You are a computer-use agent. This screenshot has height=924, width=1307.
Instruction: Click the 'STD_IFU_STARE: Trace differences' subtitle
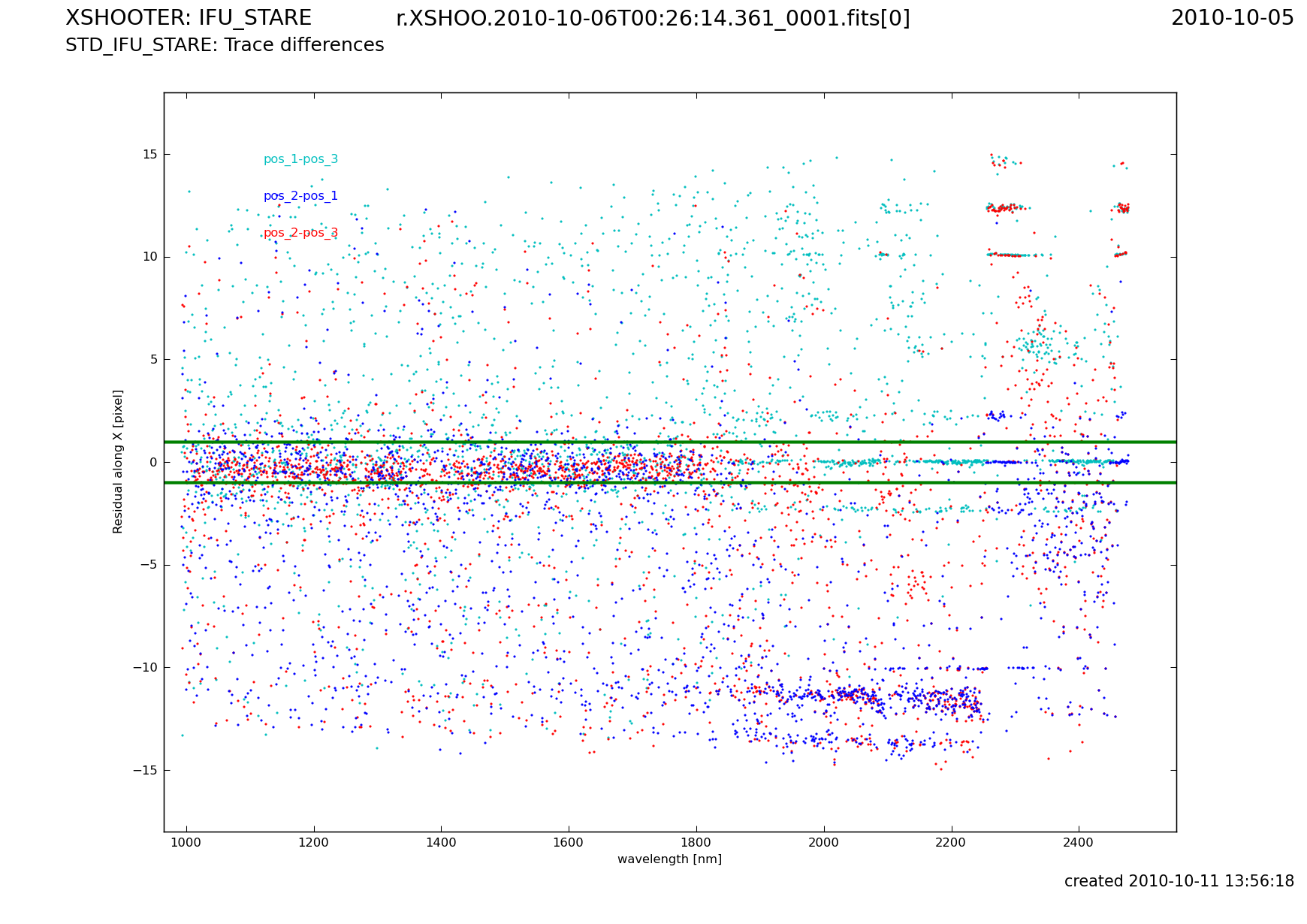pyautogui.click(x=225, y=46)
